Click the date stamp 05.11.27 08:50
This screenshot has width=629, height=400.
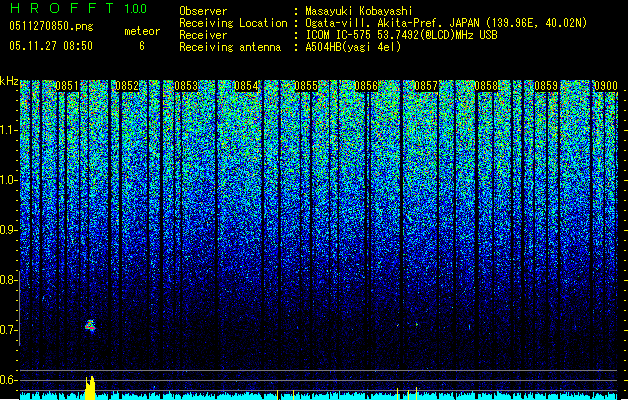51,46
